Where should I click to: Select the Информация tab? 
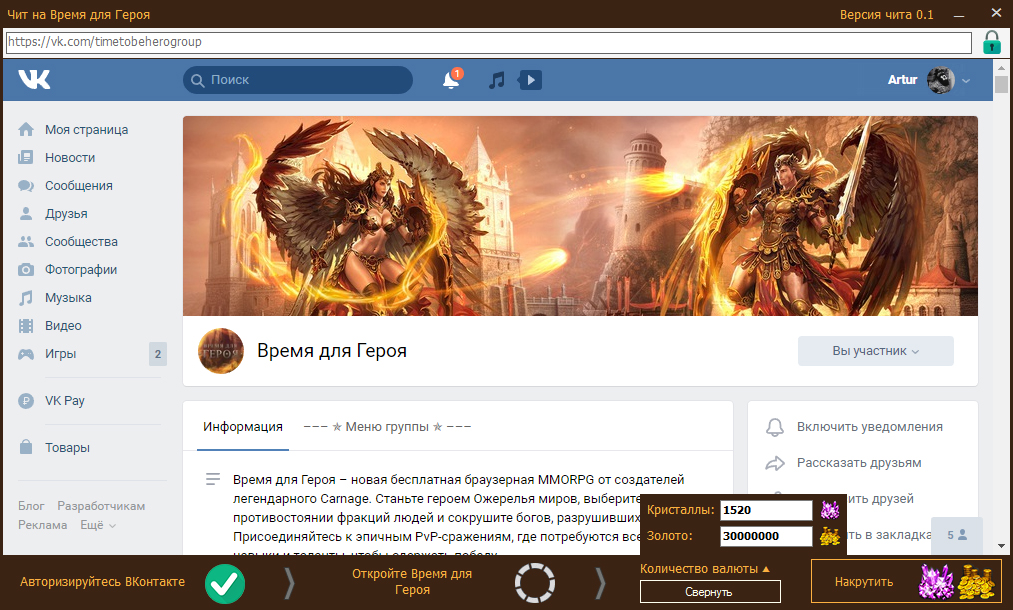[242, 426]
